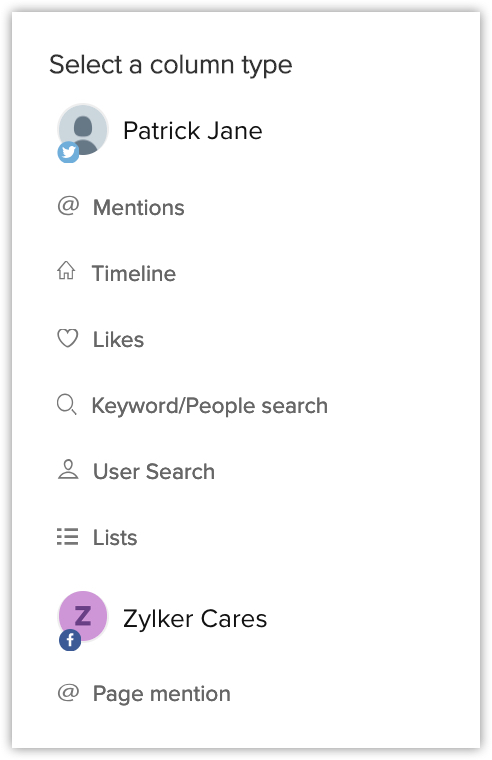Click the magnifier icon for Keyword/People search
This screenshot has height=760, width=492.
click(66, 404)
